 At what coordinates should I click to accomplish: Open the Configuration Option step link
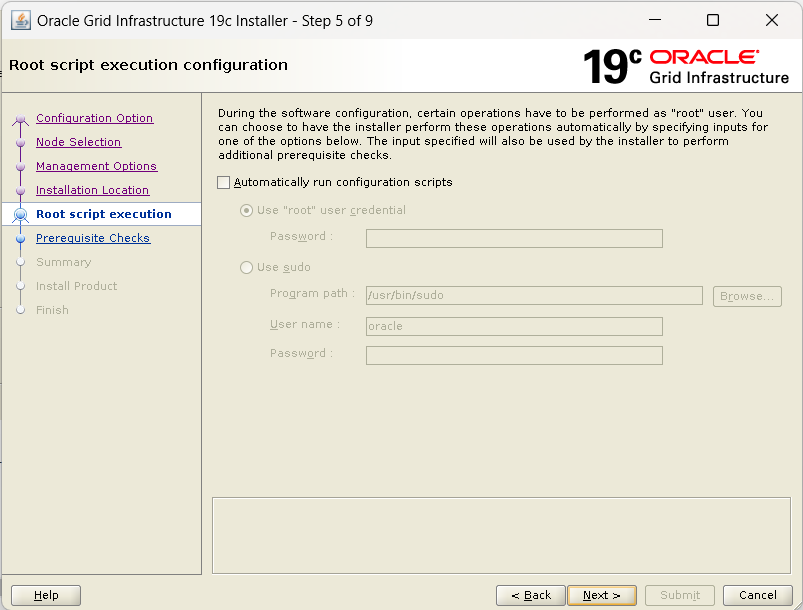[95, 118]
